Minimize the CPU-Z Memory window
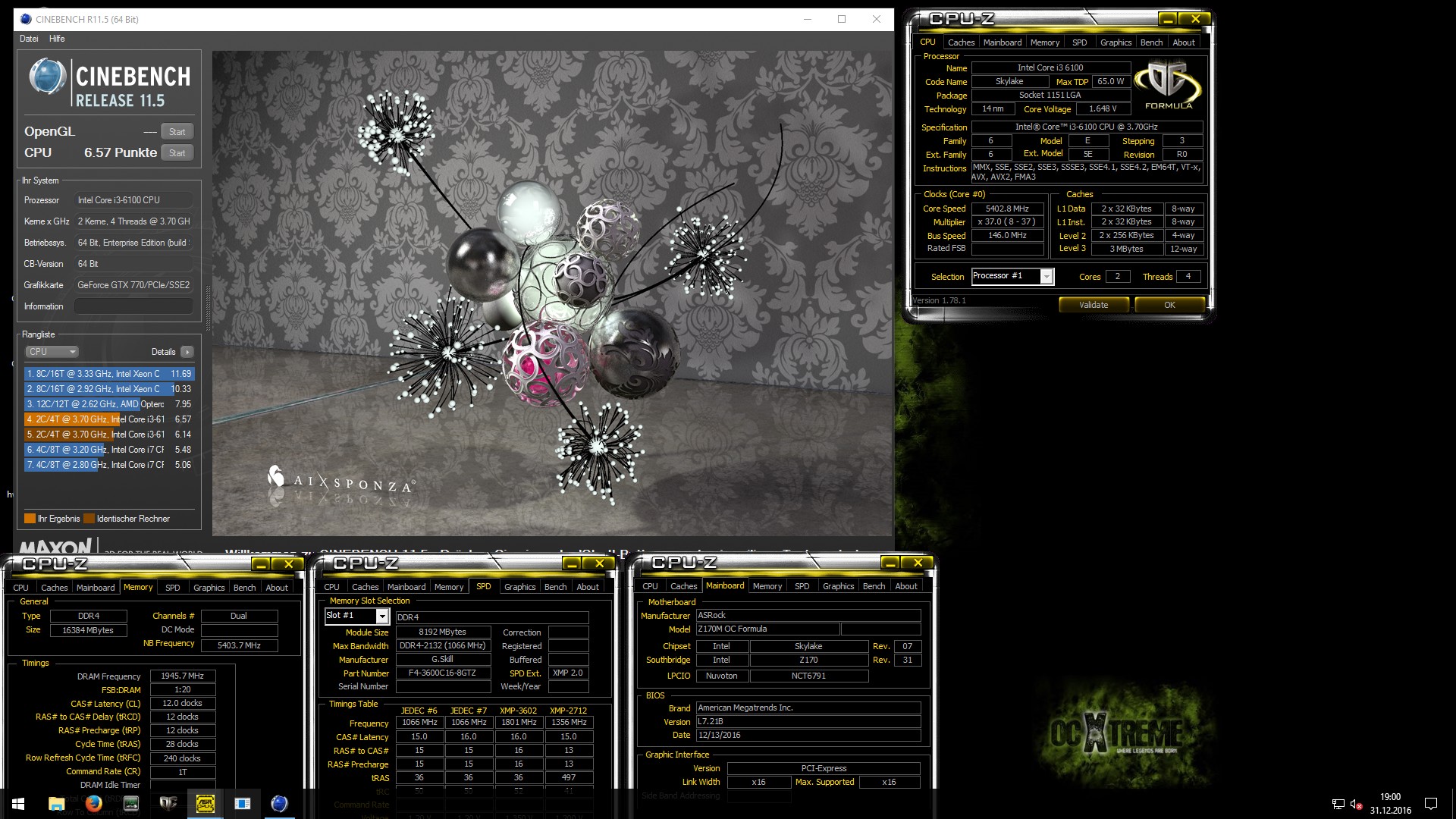The image size is (1456, 819). point(261,564)
